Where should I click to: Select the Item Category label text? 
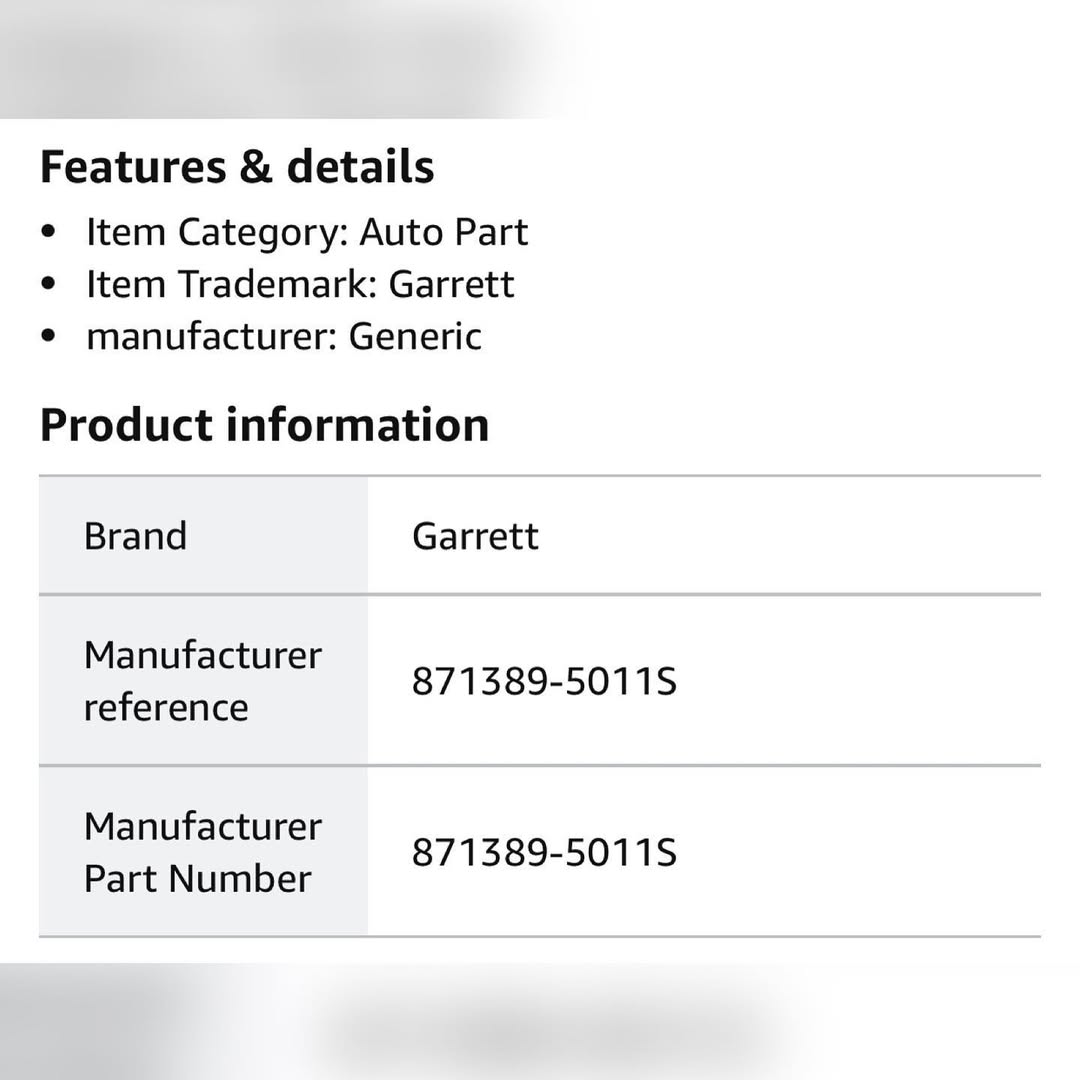point(216,233)
